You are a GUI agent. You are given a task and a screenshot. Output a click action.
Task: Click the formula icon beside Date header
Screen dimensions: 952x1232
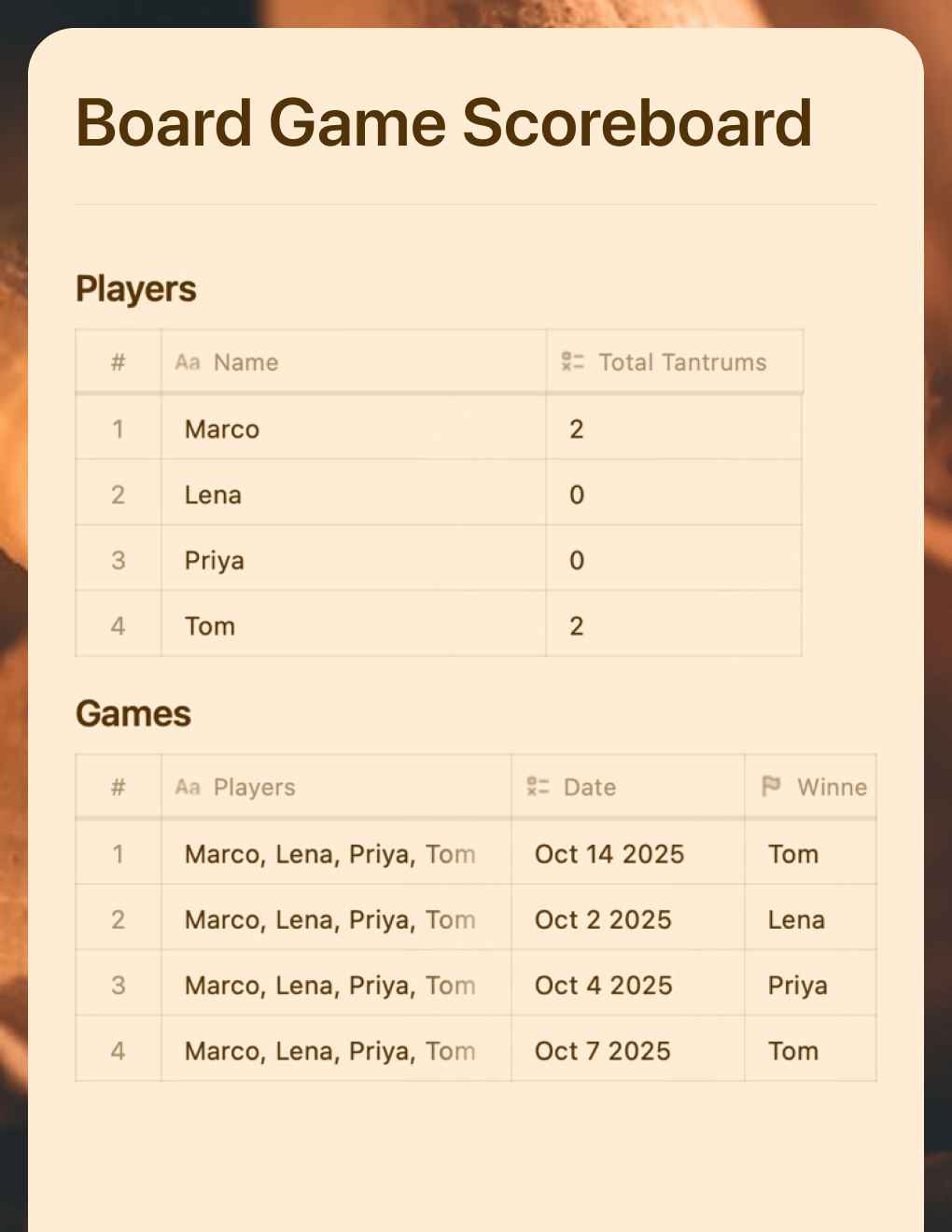(539, 787)
